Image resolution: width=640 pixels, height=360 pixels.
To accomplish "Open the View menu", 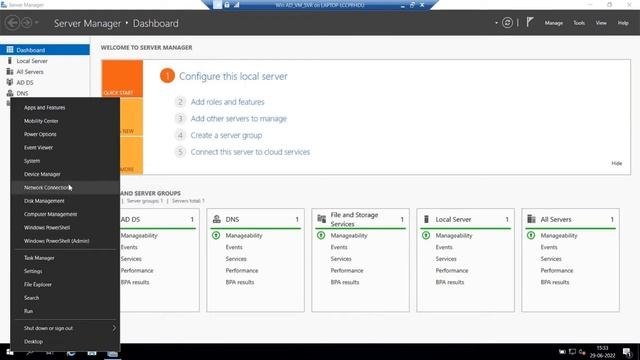I will point(601,23).
